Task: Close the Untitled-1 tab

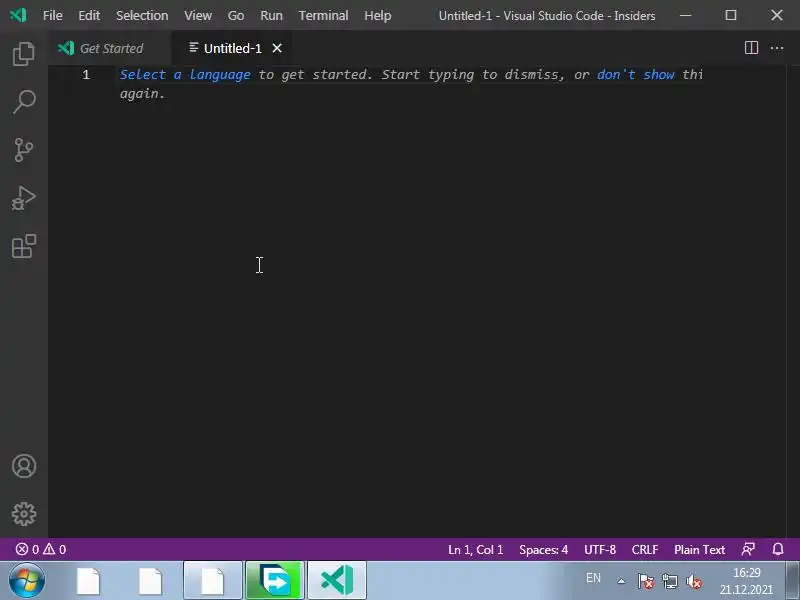Action: coord(277,48)
